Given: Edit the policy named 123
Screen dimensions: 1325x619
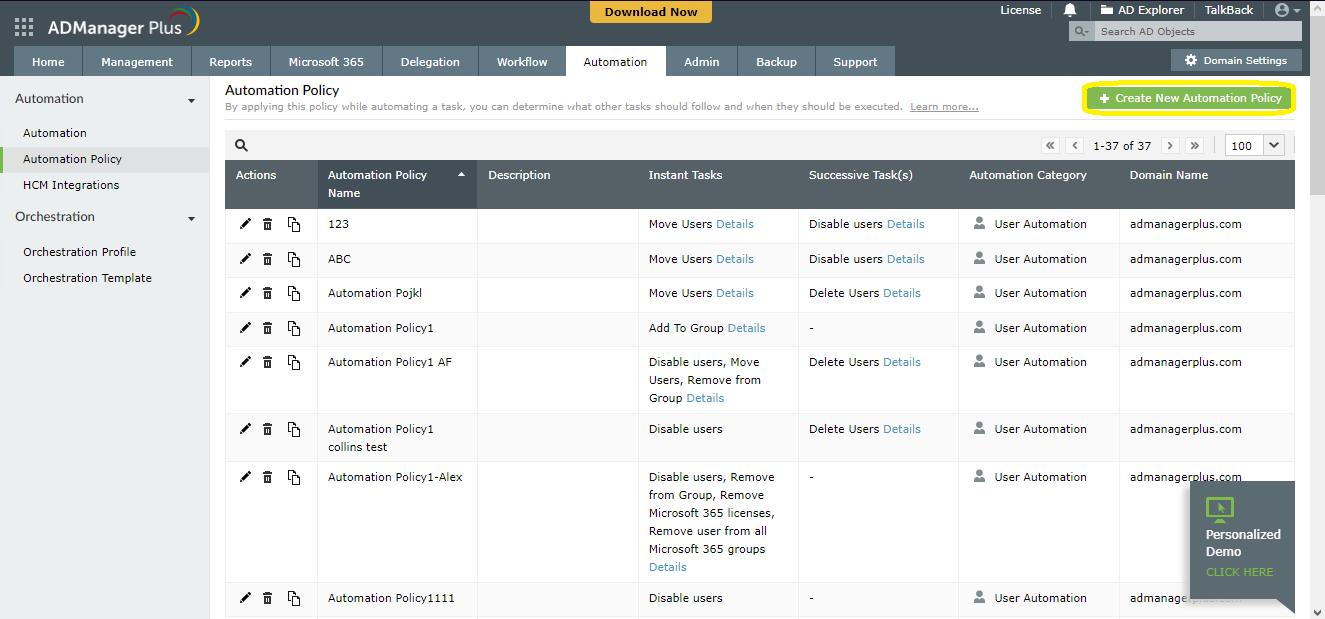Looking at the screenshot, I should tap(245, 224).
